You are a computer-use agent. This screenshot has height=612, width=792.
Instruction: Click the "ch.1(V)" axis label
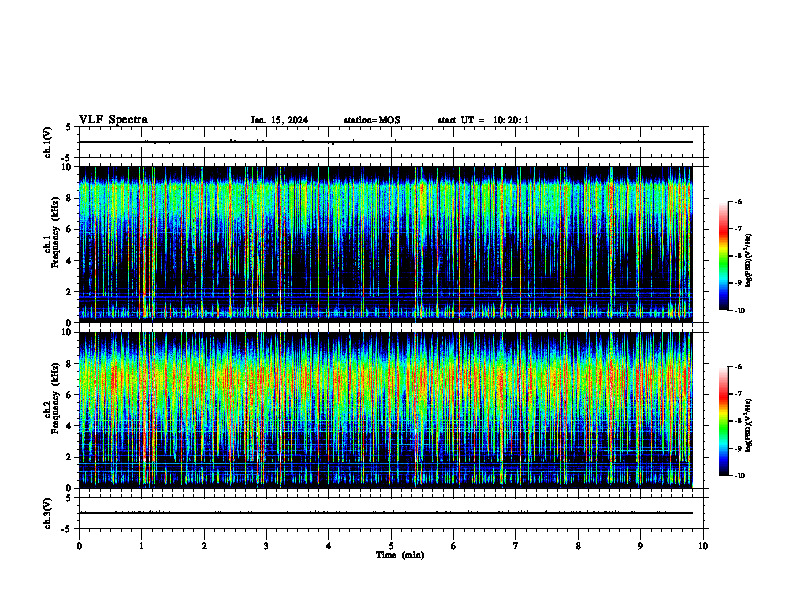tap(48, 142)
